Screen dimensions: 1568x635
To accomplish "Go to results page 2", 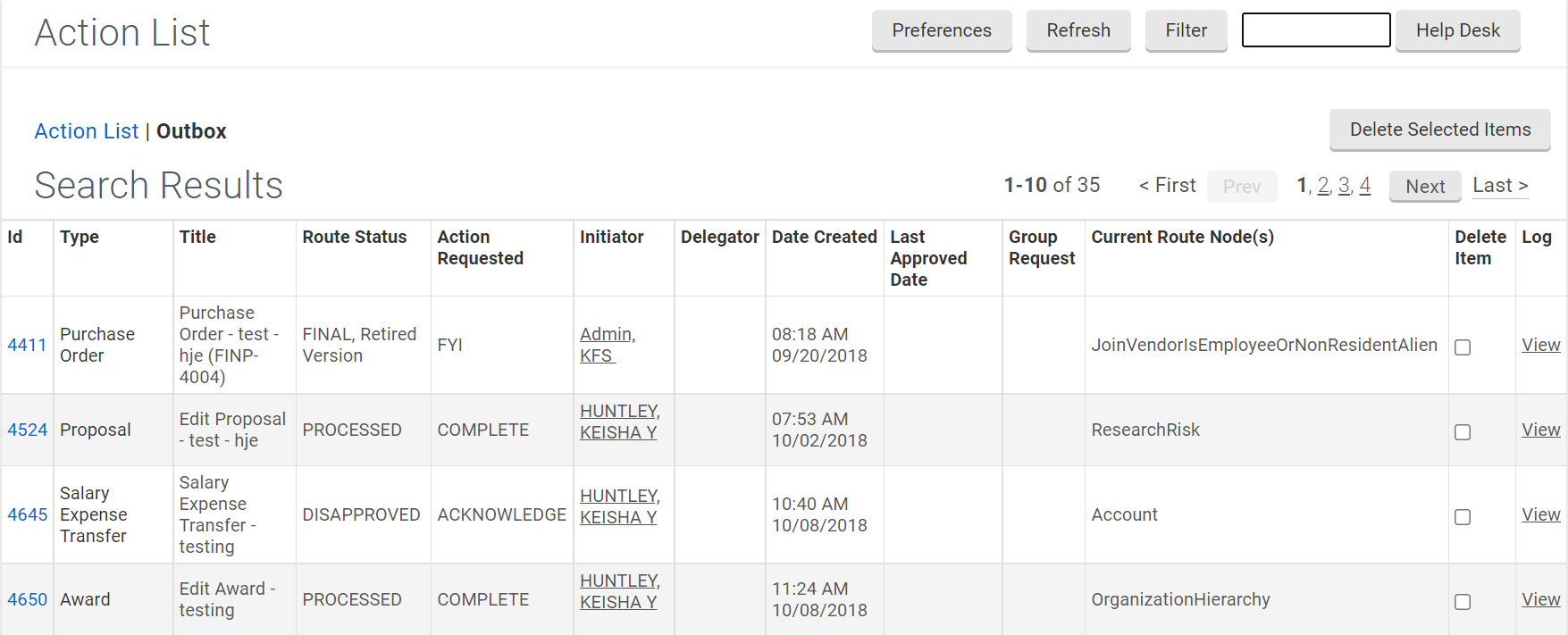I will click(x=1323, y=186).
